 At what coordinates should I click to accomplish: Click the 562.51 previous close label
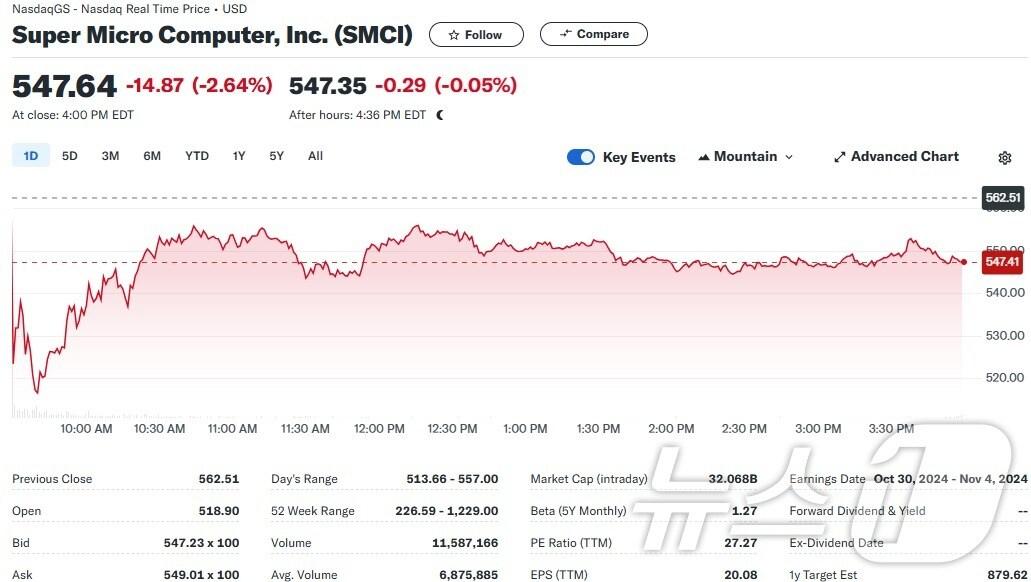tap(1002, 198)
